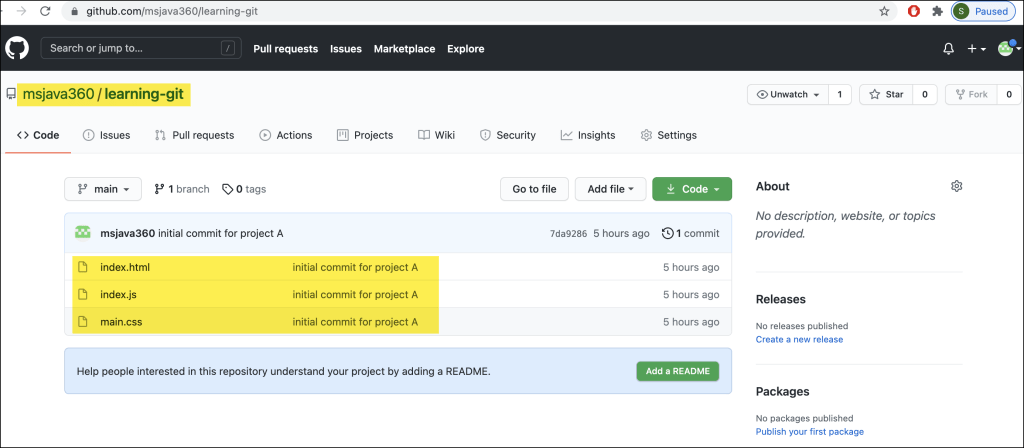The height and width of the screenshot is (448, 1024).
Task: Click the msjava360 owner link
Action: click(58, 95)
